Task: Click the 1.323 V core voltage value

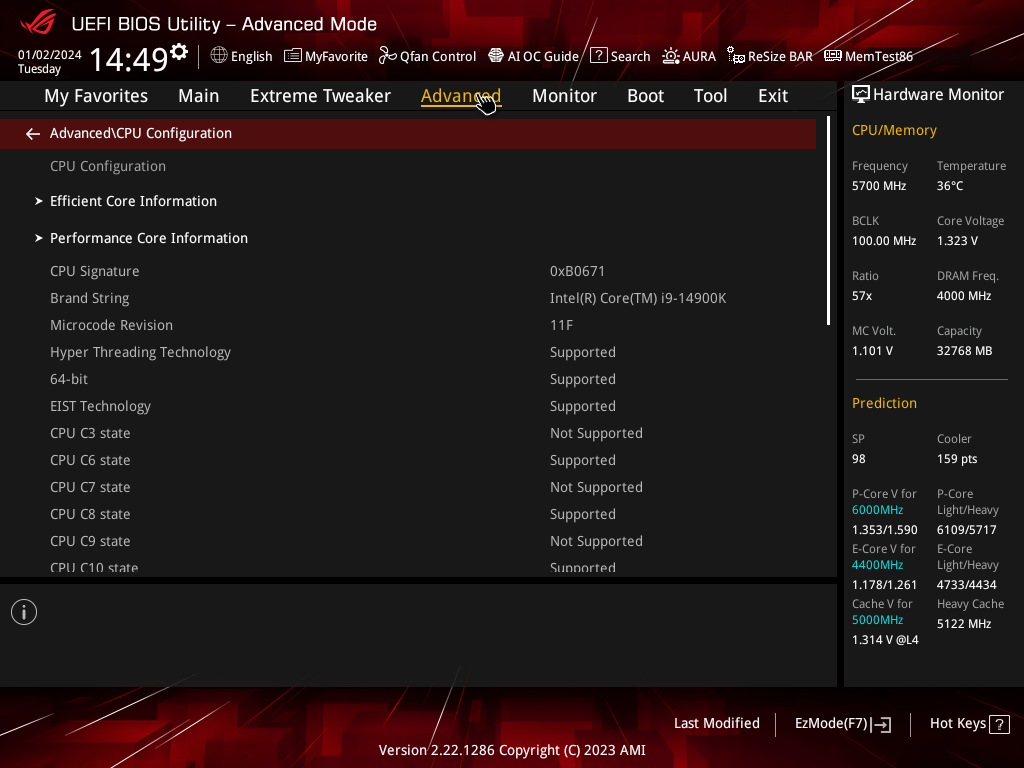Action: [x=957, y=241]
